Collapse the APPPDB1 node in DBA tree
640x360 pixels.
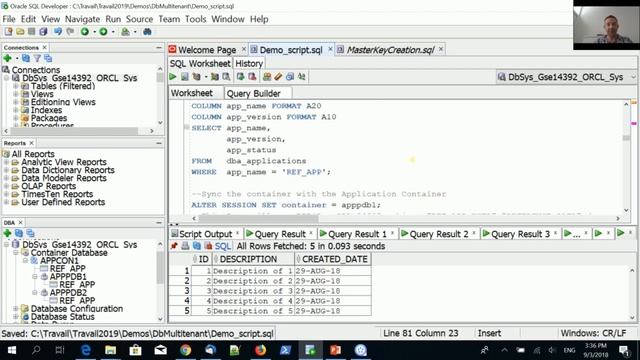tap(35, 277)
